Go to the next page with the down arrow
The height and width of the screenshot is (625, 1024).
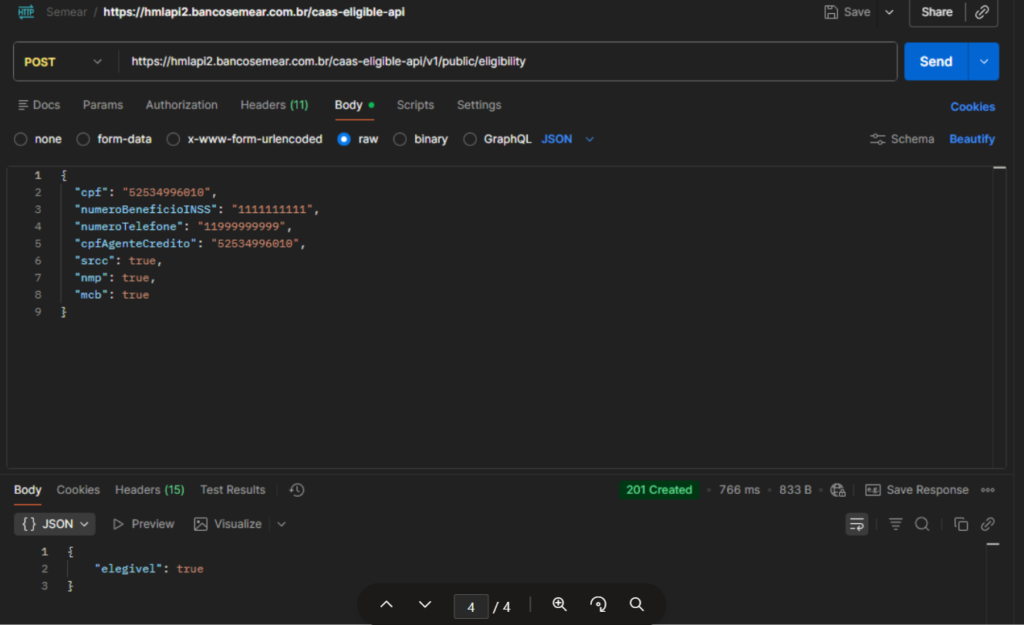click(425, 605)
